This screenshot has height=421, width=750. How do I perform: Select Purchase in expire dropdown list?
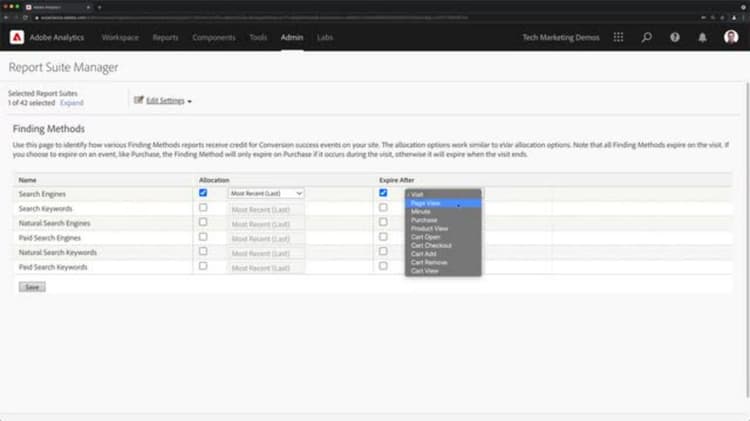click(443, 220)
